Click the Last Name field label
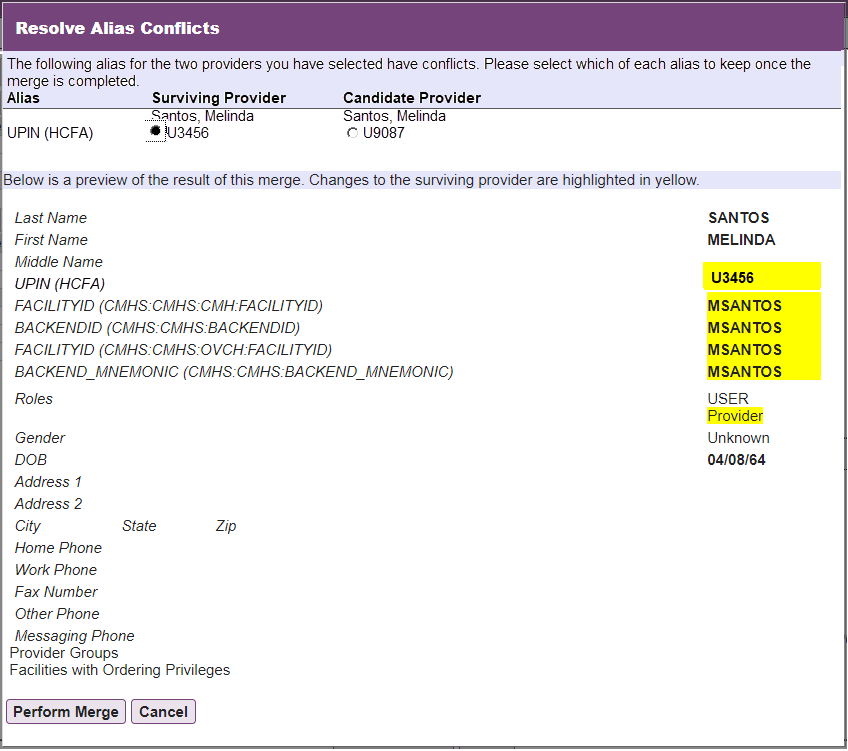 pyautogui.click(x=51, y=218)
